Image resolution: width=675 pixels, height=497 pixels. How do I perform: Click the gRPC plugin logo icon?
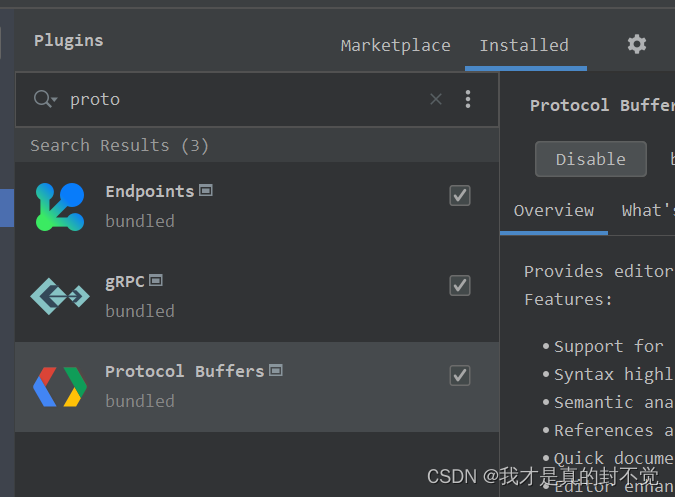pos(60,296)
